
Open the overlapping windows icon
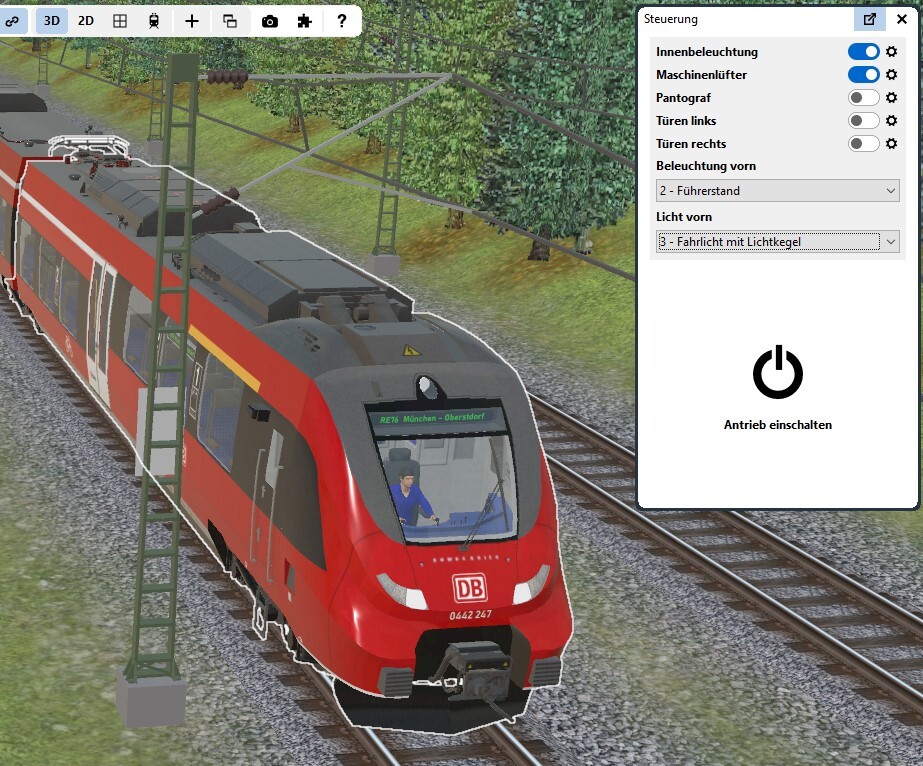click(x=230, y=21)
